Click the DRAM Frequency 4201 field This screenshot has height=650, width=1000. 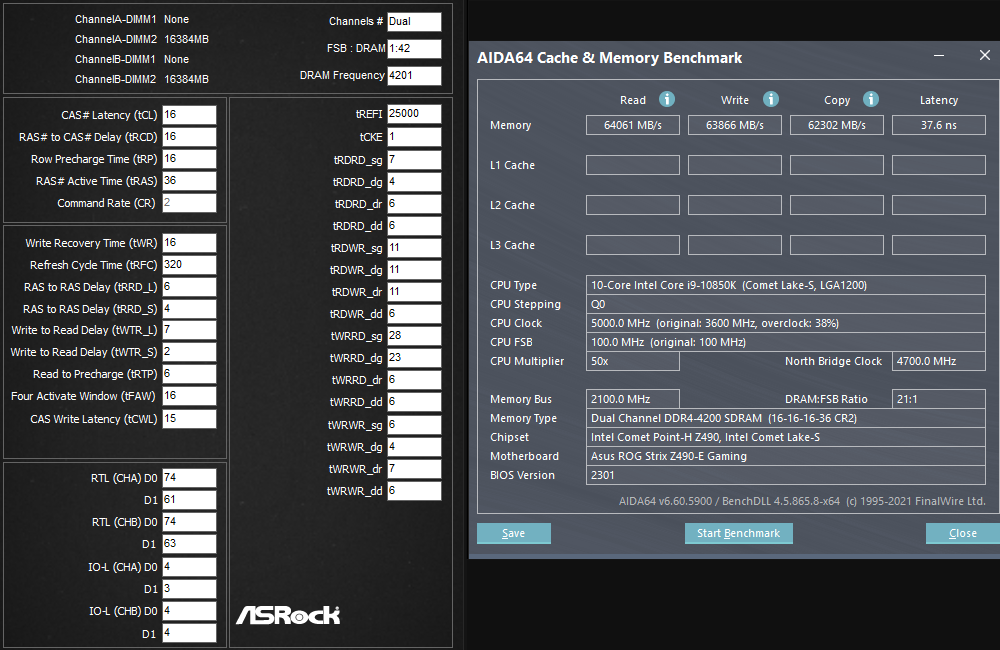click(414, 75)
